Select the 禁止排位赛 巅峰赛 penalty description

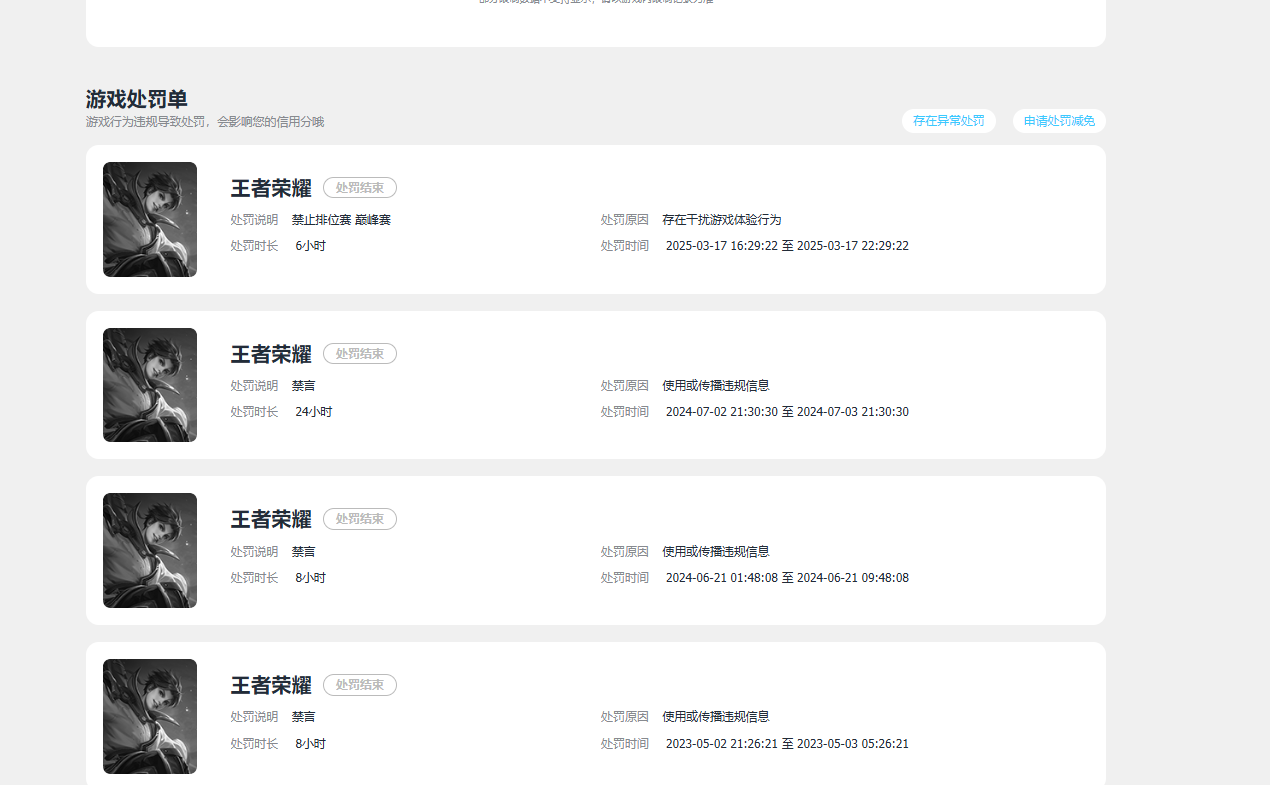[341, 220]
